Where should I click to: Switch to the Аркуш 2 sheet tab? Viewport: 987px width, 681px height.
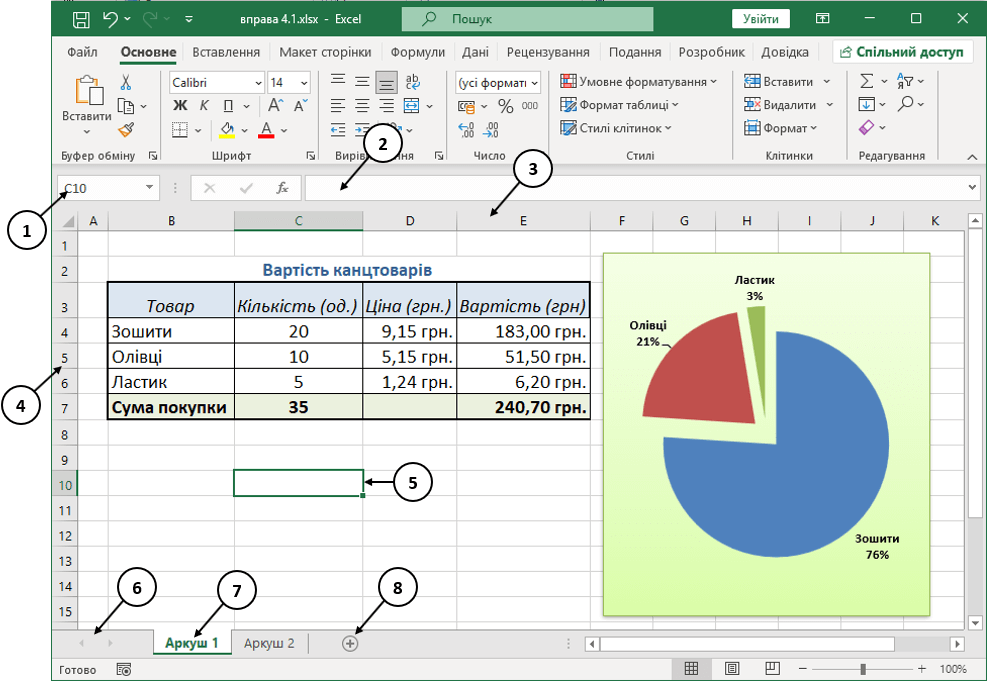pyautogui.click(x=269, y=643)
